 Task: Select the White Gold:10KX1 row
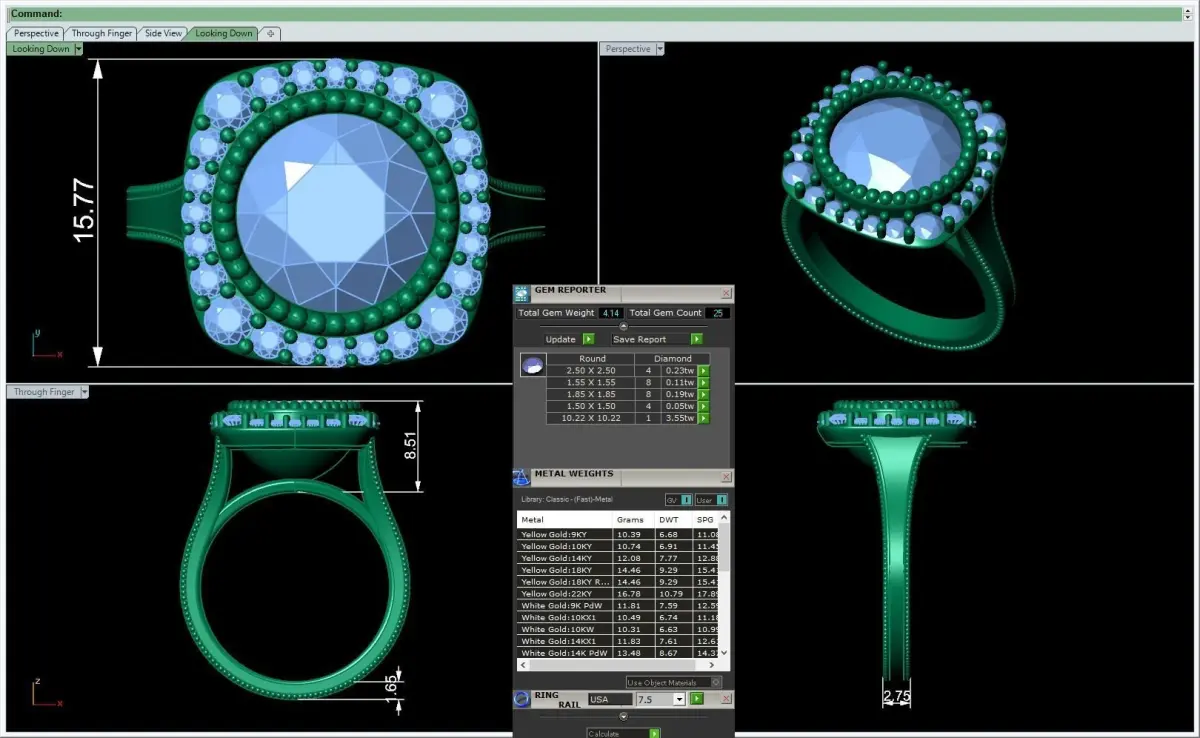point(619,618)
